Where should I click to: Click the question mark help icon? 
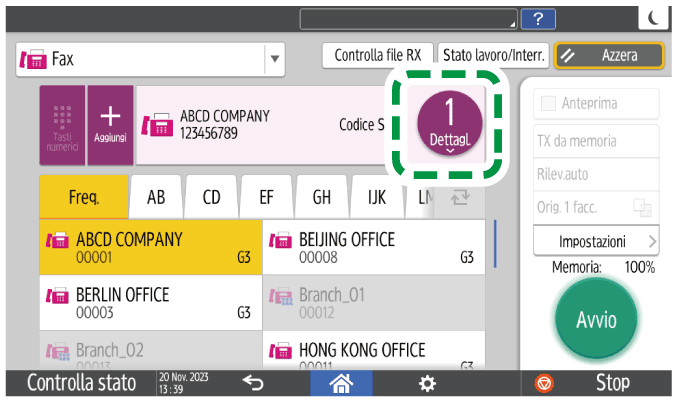point(539,18)
